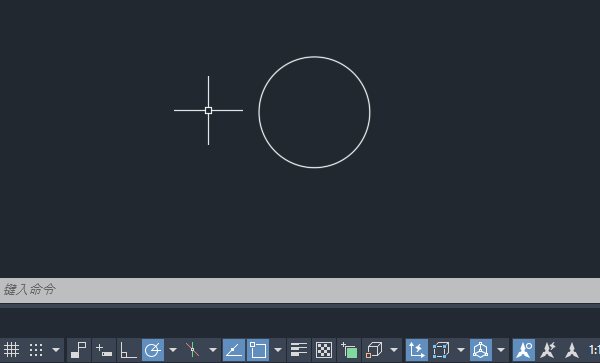Toggle snap mode dotted grid icon
This screenshot has height=363, width=600.
[36, 350]
